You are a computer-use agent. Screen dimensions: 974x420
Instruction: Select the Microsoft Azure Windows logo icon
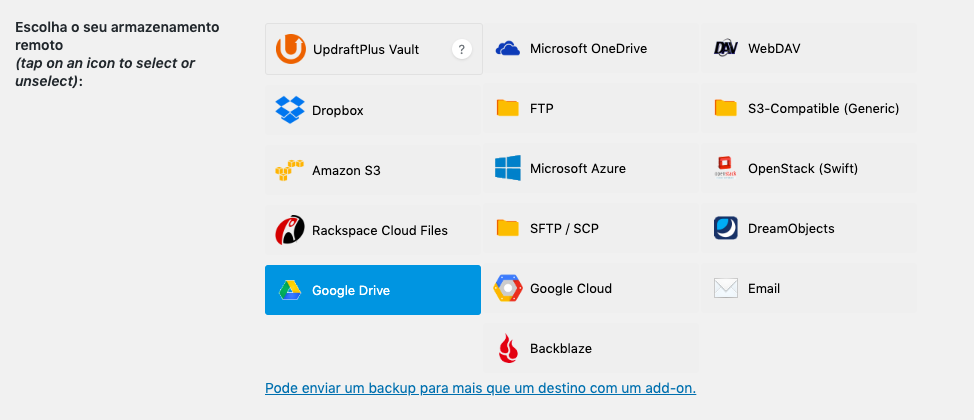507,168
